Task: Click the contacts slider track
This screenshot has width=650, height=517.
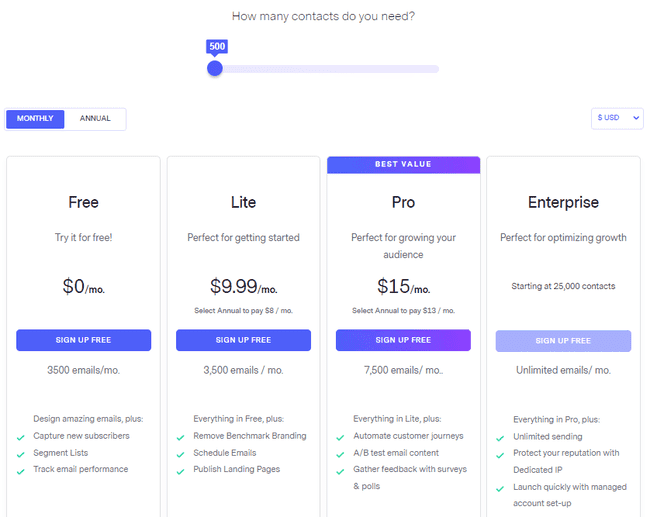Action: point(330,69)
